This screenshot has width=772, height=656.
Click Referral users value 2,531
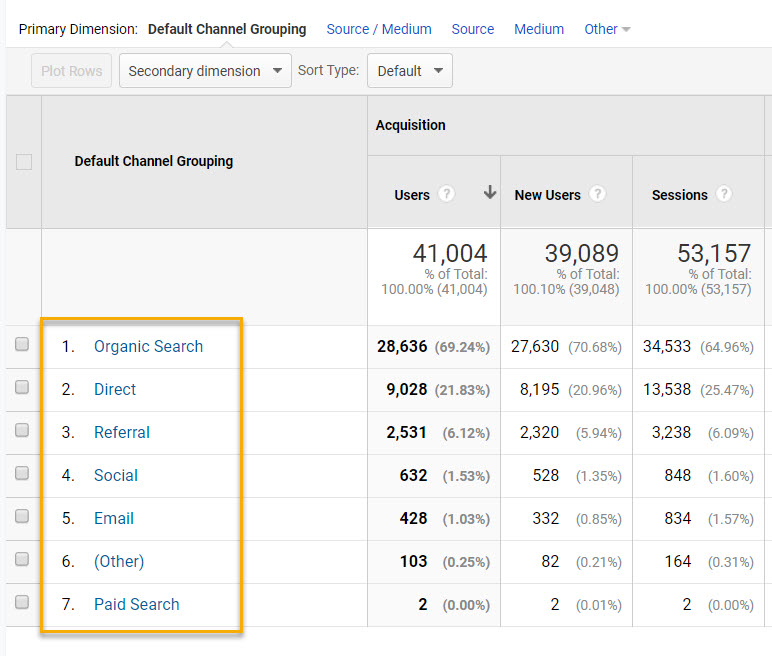pyautogui.click(x=406, y=432)
